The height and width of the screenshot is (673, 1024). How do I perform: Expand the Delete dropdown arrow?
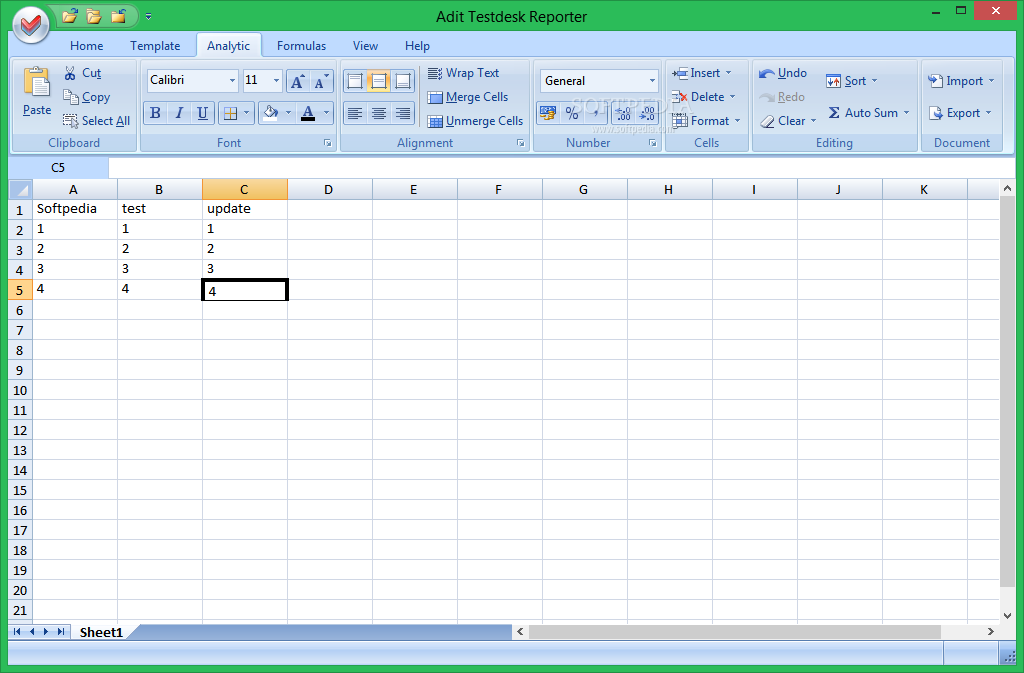pyautogui.click(x=733, y=97)
